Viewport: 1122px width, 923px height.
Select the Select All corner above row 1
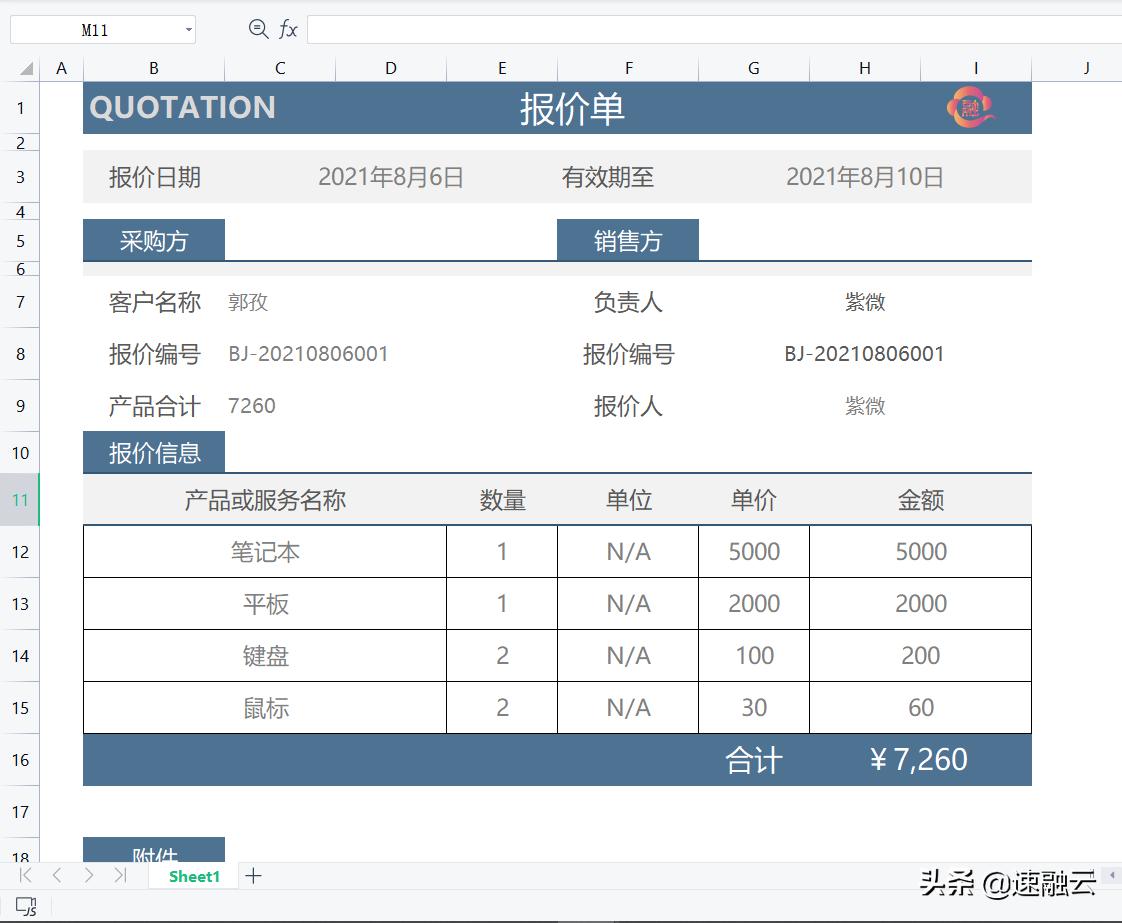22,68
